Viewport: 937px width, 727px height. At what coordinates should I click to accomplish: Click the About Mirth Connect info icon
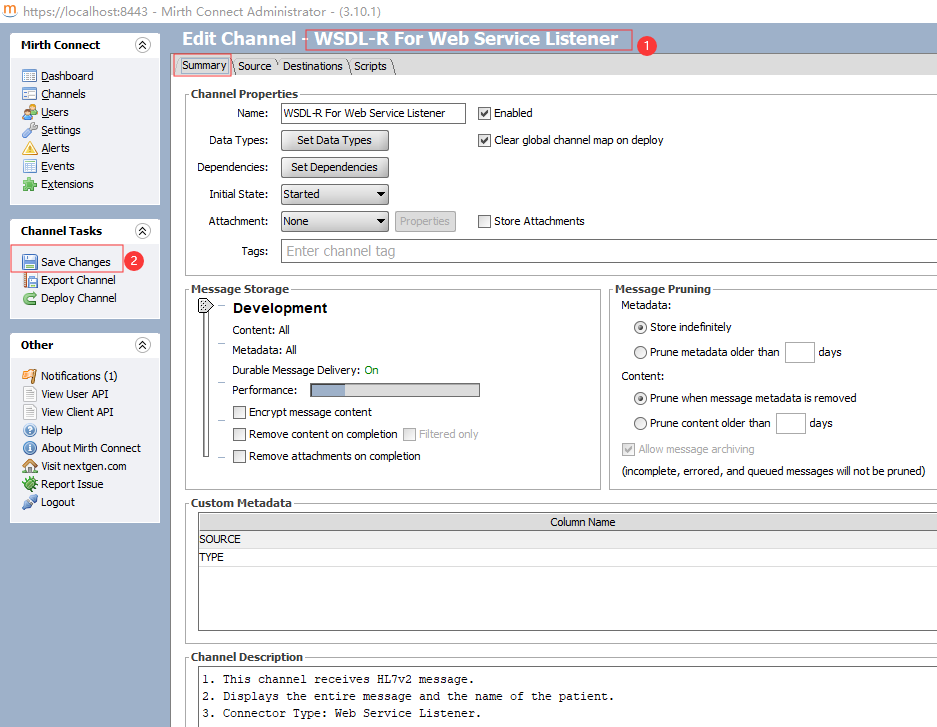click(29, 448)
